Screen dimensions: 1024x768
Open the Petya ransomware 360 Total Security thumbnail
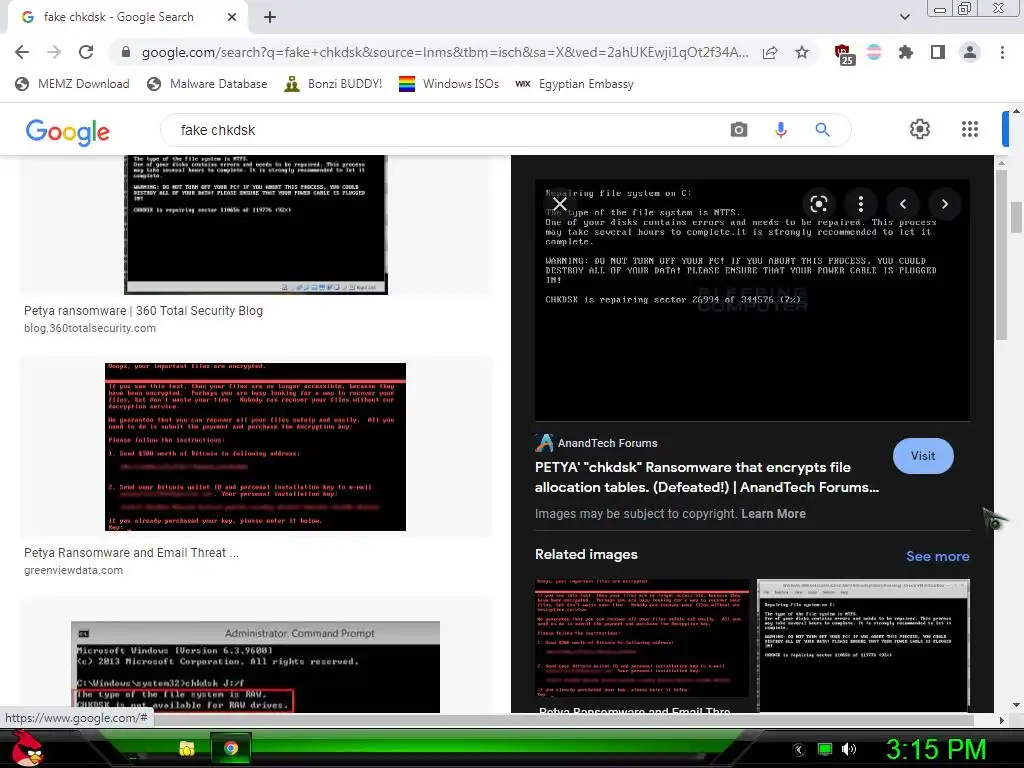click(256, 225)
